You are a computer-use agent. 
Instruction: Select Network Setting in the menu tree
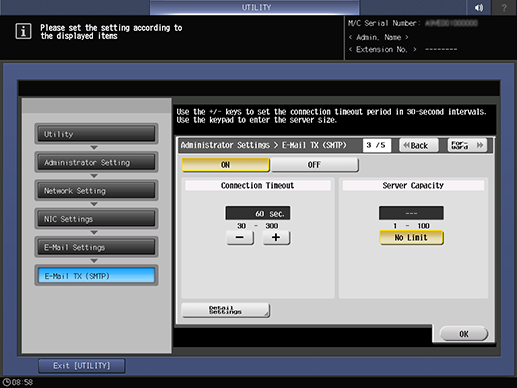96,191
